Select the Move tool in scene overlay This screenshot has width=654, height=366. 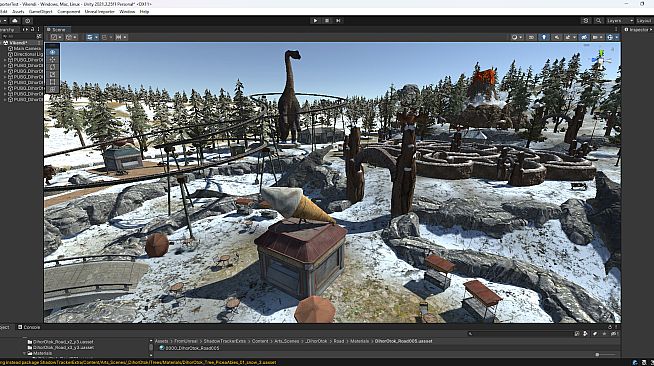tap(53, 60)
